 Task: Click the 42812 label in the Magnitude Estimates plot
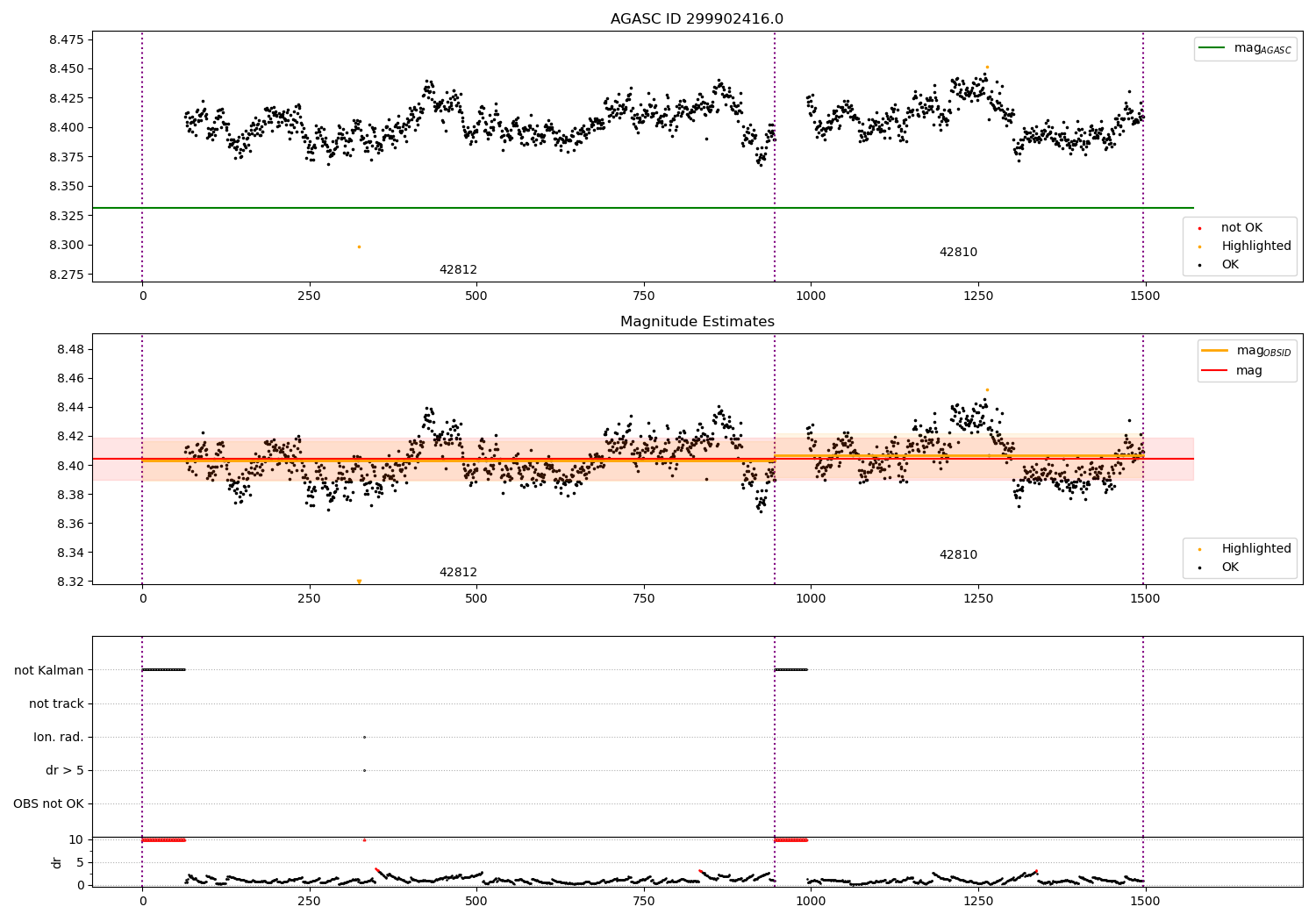point(458,573)
